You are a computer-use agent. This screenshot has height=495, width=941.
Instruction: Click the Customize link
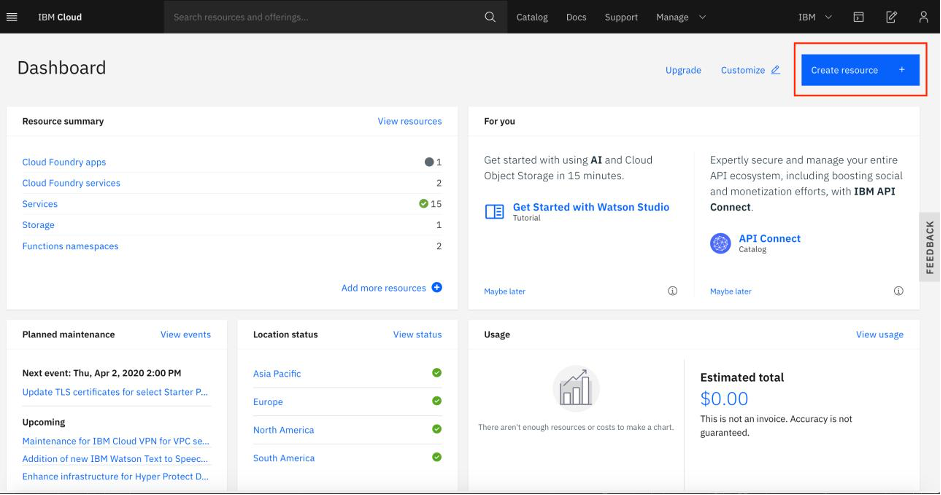click(743, 70)
